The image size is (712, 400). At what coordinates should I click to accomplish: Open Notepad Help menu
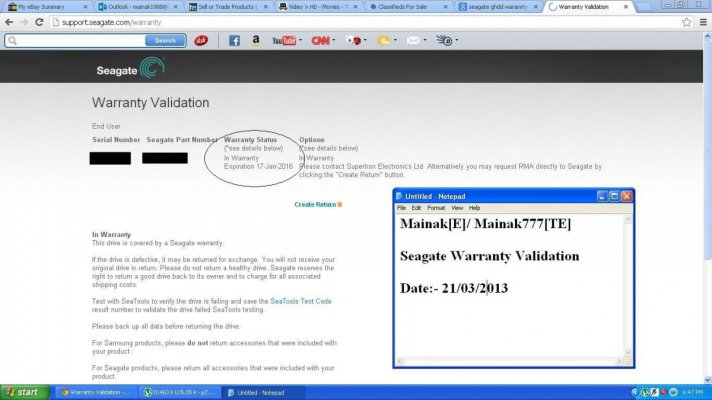[x=475, y=208]
